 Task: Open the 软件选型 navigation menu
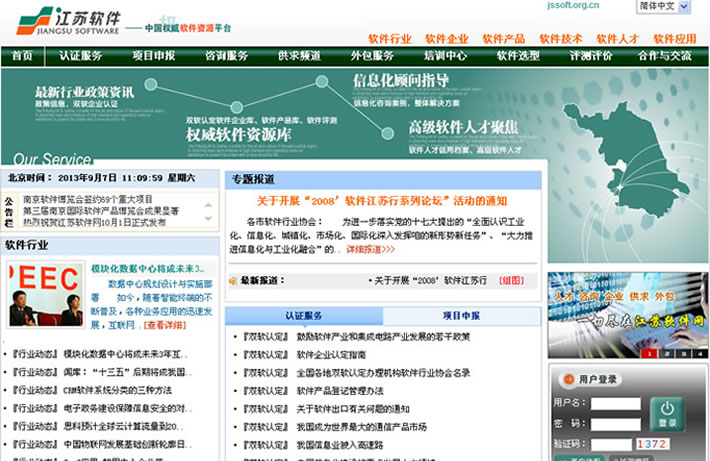518,56
